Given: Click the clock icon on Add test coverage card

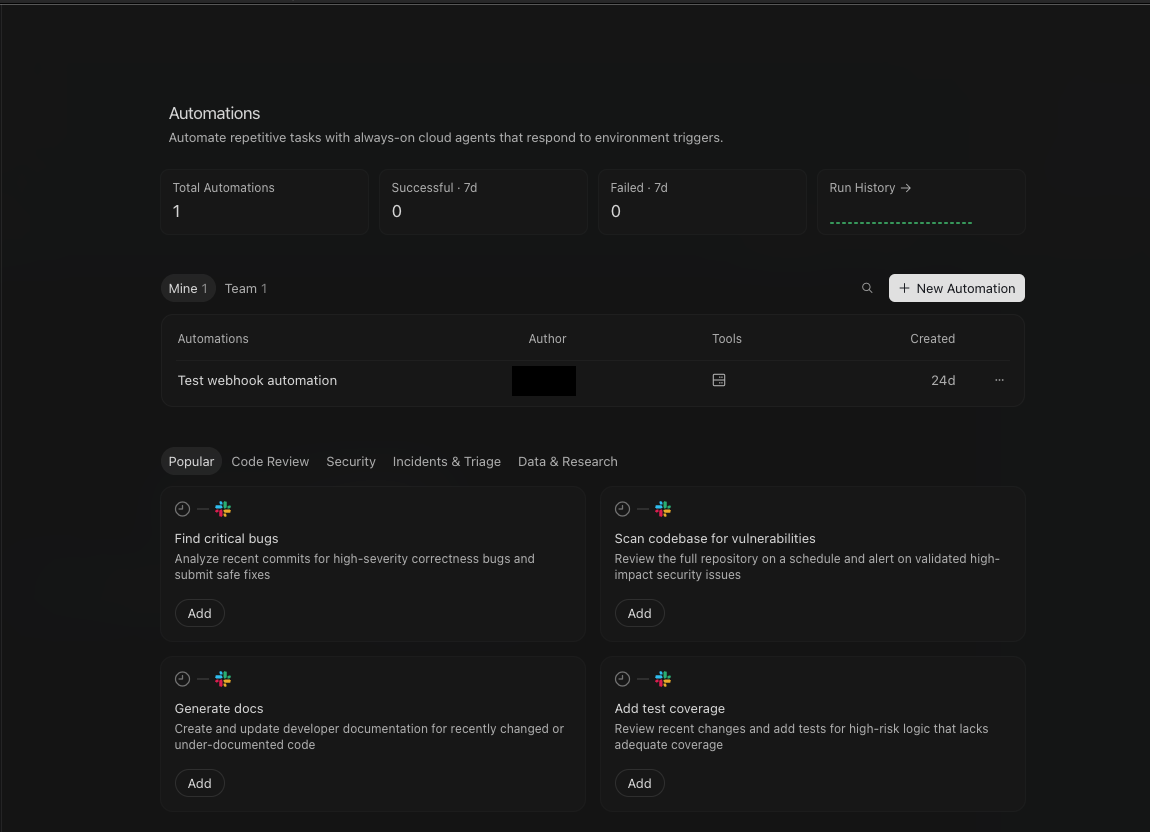Looking at the screenshot, I should [x=623, y=679].
